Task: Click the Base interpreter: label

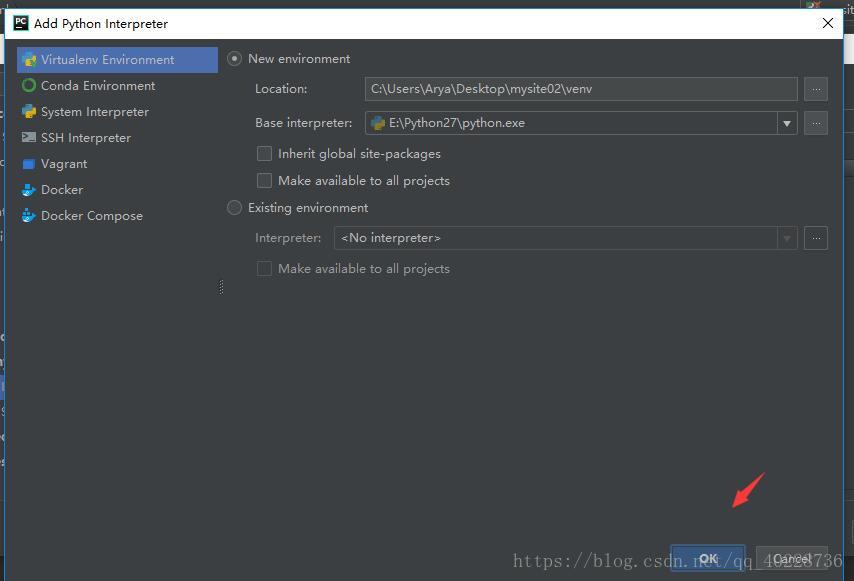Action: (x=304, y=123)
